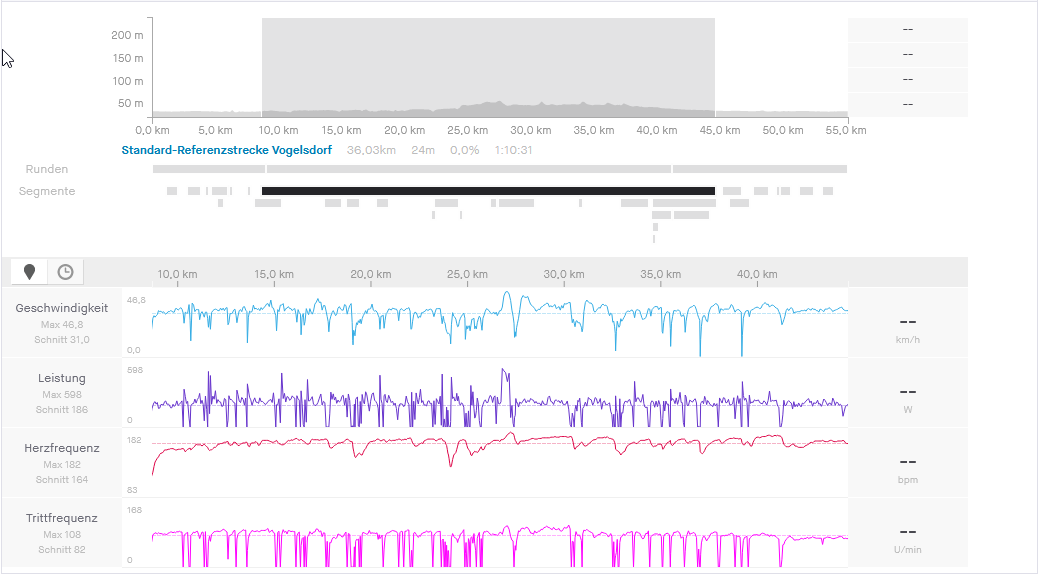Click the km/h value box beside speed chart
This screenshot has height=575, width=1039.
[x=908, y=324]
